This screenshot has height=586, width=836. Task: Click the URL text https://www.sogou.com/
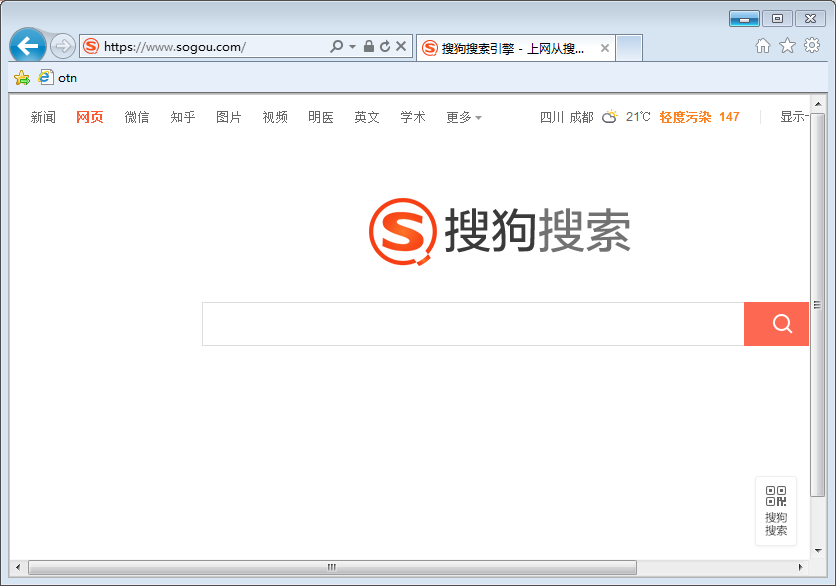coord(175,47)
